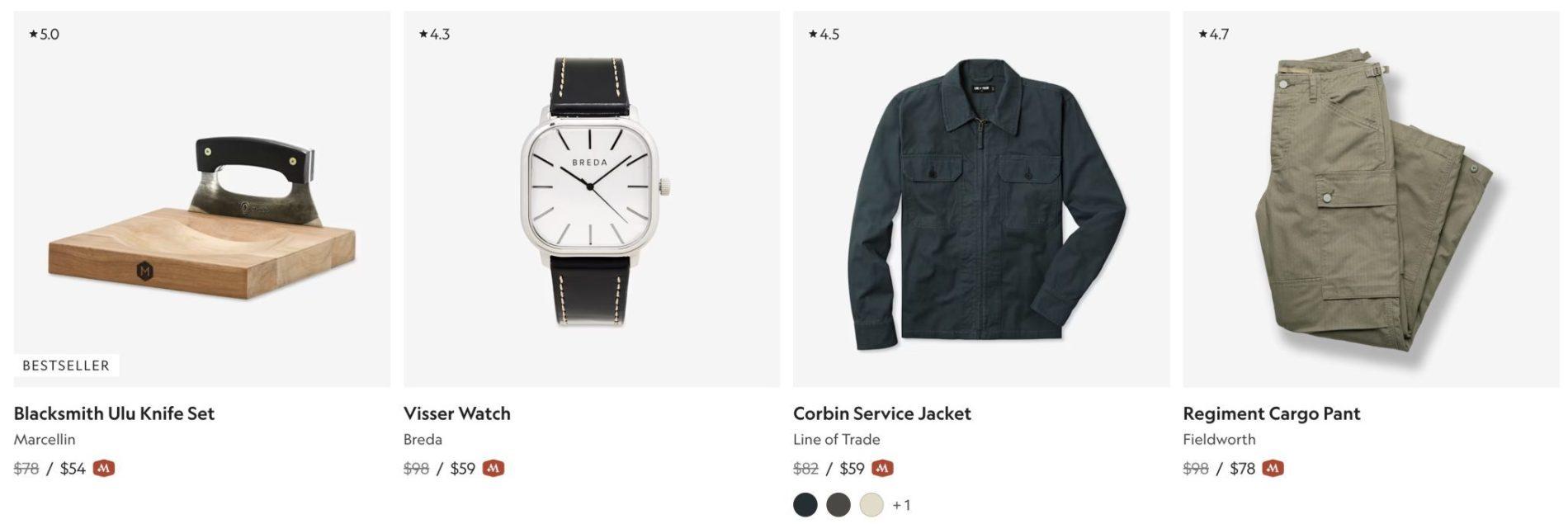Click the BESTSELLER badge on the knife set

(x=66, y=366)
